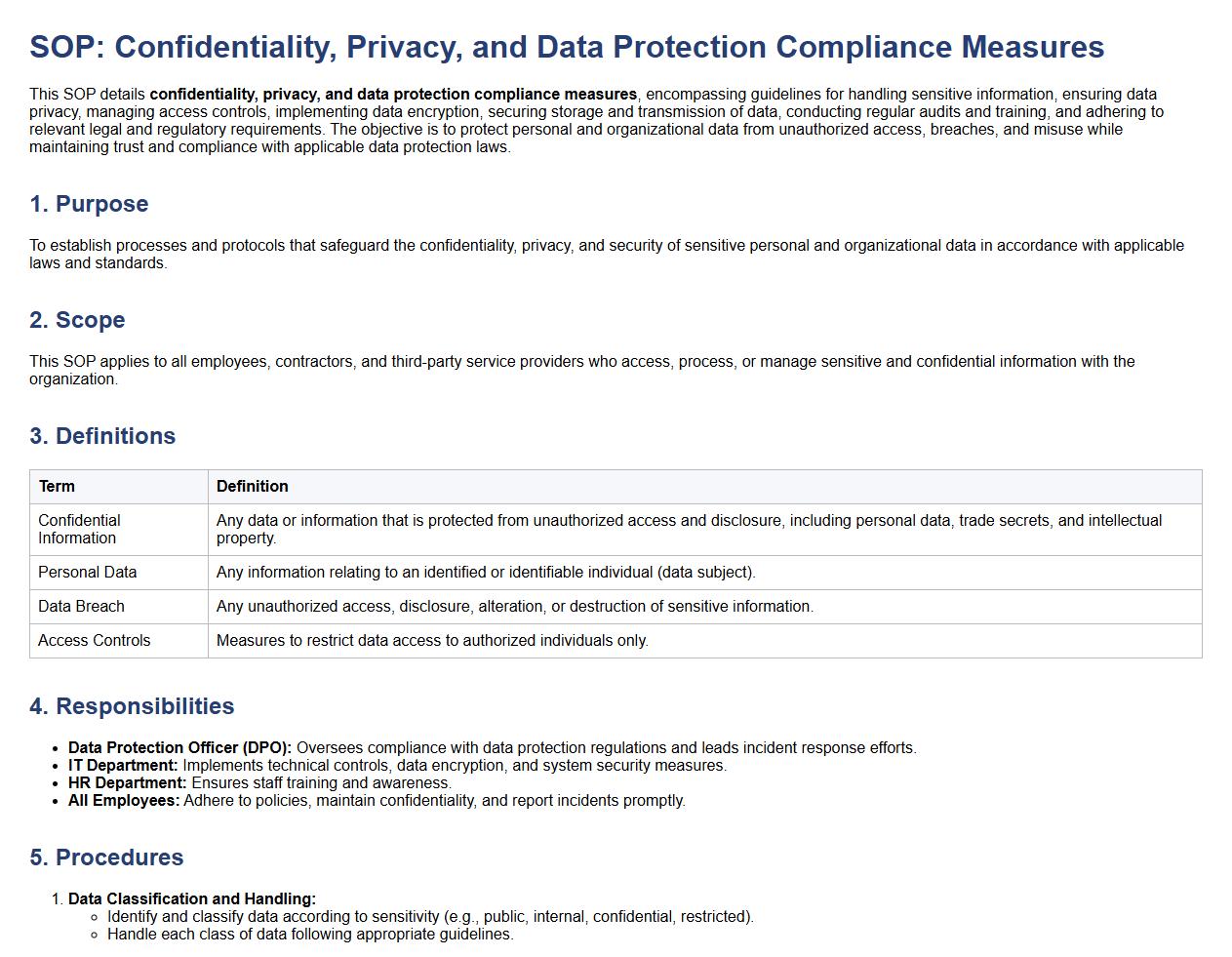Click the bold 'IT Department:' label
The width and height of the screenshot is (1232, 957).
[x=123, y=765]
